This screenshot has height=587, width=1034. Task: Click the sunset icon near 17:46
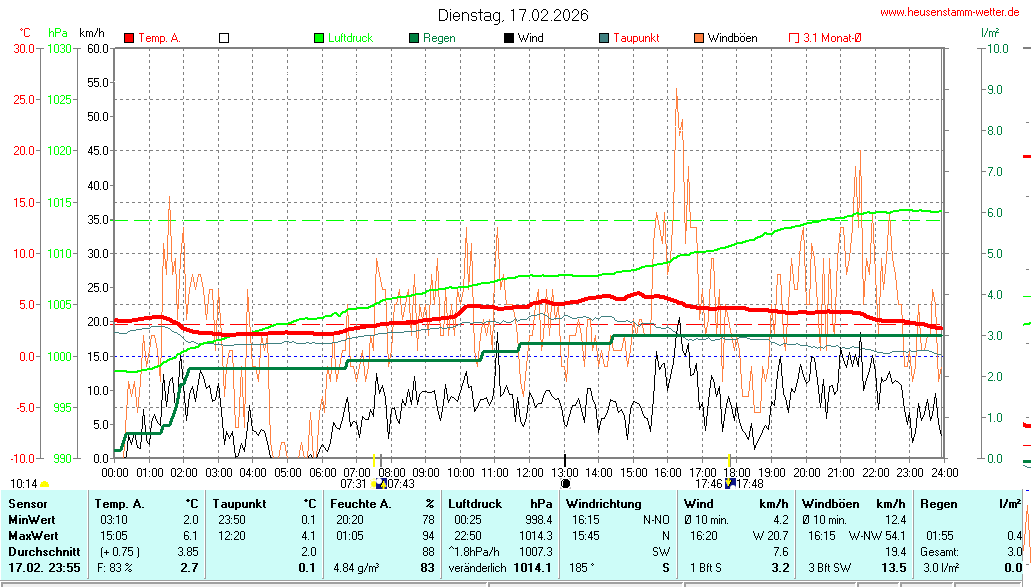729,483
